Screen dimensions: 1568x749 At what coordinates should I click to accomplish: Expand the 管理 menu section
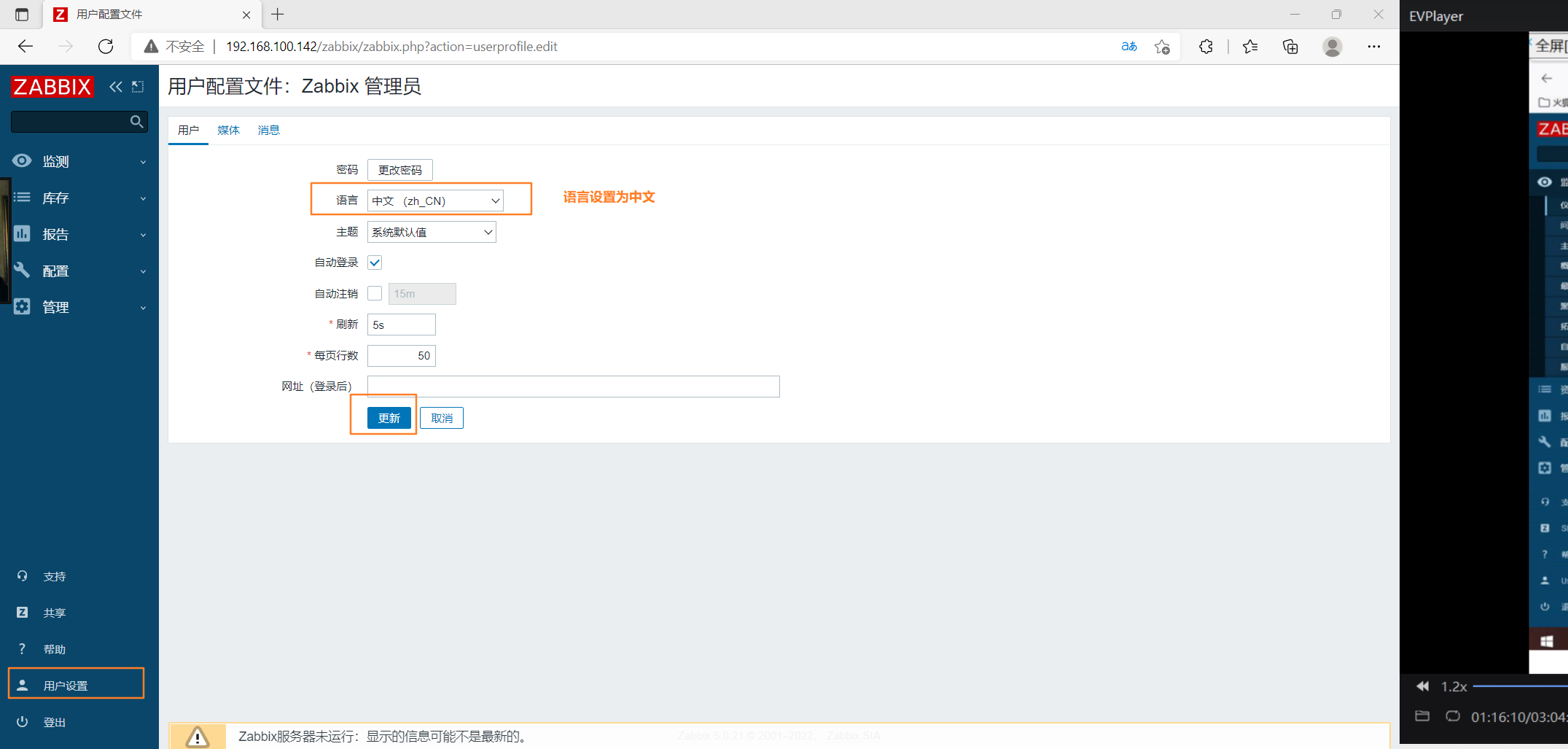(x=79, y=307)
